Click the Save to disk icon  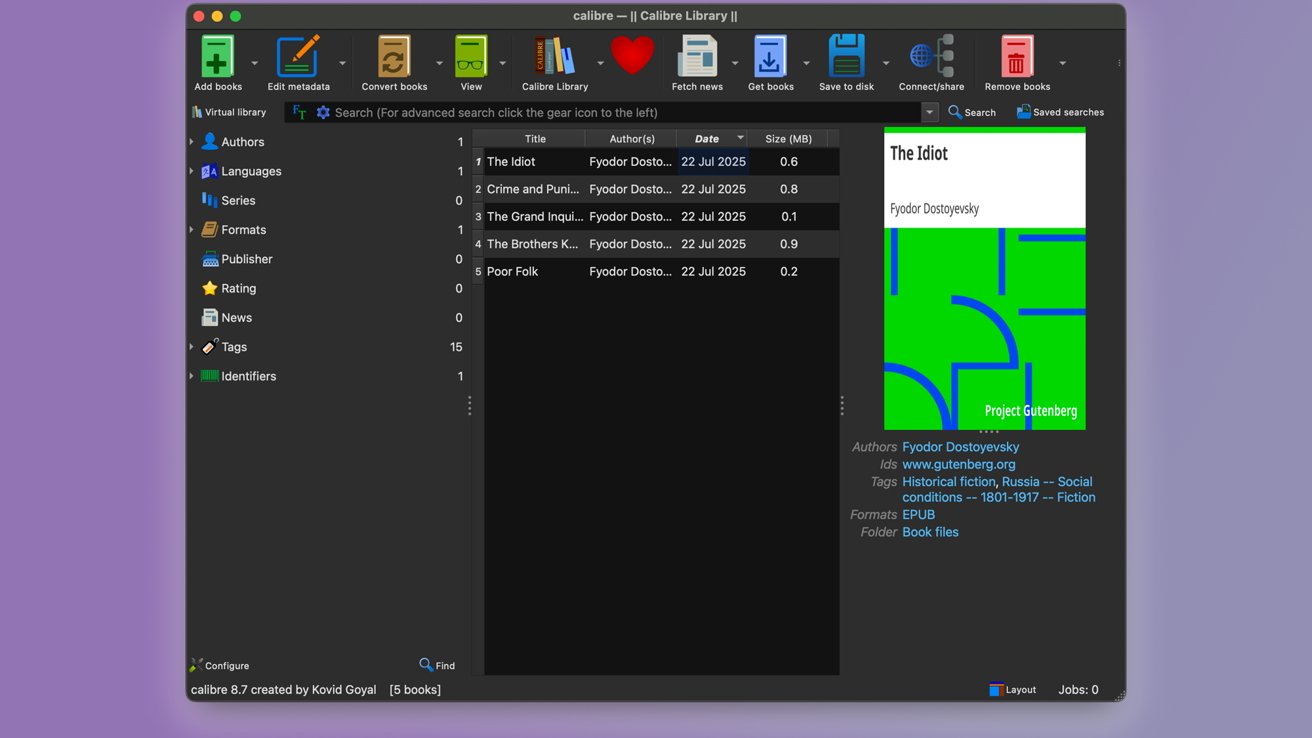[846, 57]
